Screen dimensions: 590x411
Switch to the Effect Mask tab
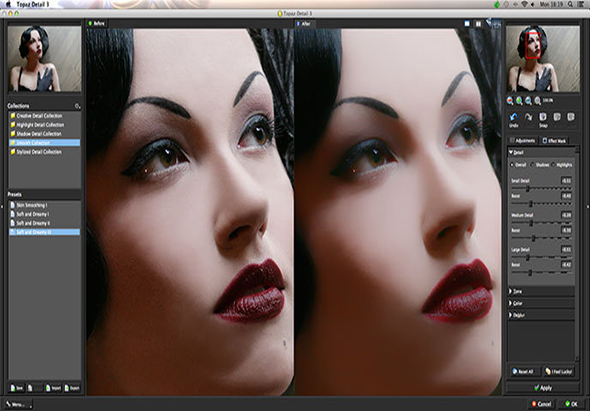[x=554, y=140]
